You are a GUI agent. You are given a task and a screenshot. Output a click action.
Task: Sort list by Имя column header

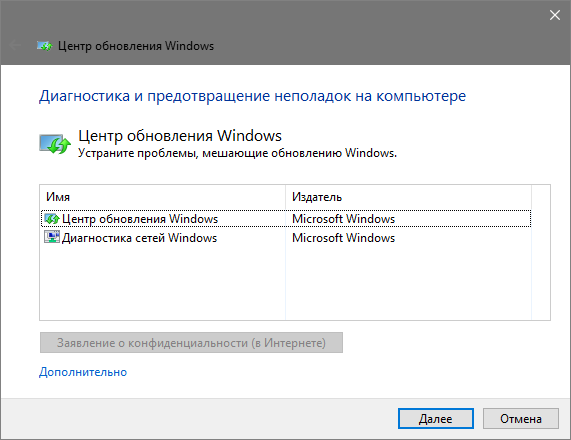click(163, 197)
